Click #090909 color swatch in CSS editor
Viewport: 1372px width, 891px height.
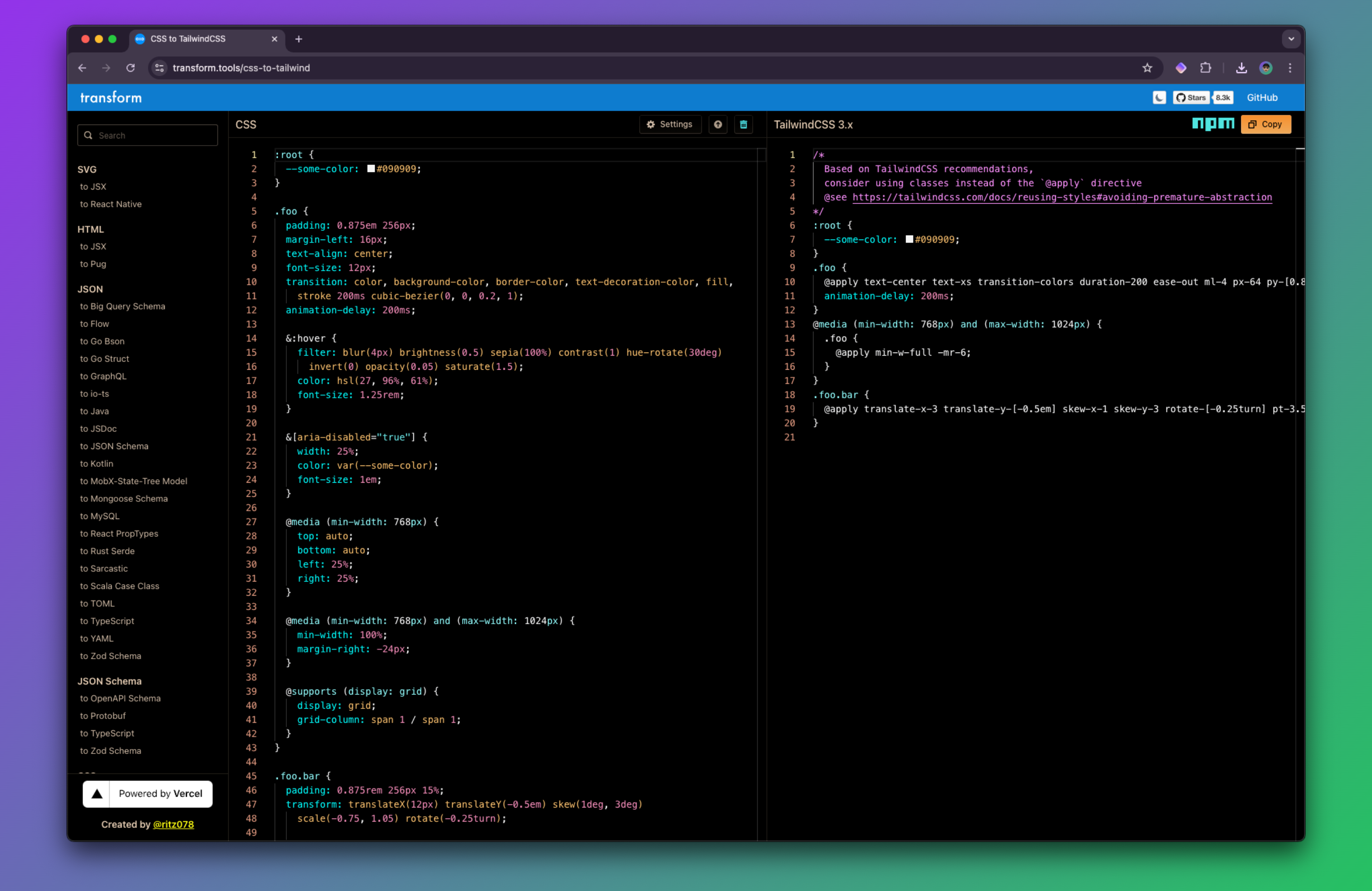pyautogui.click(x=371, y=169)
